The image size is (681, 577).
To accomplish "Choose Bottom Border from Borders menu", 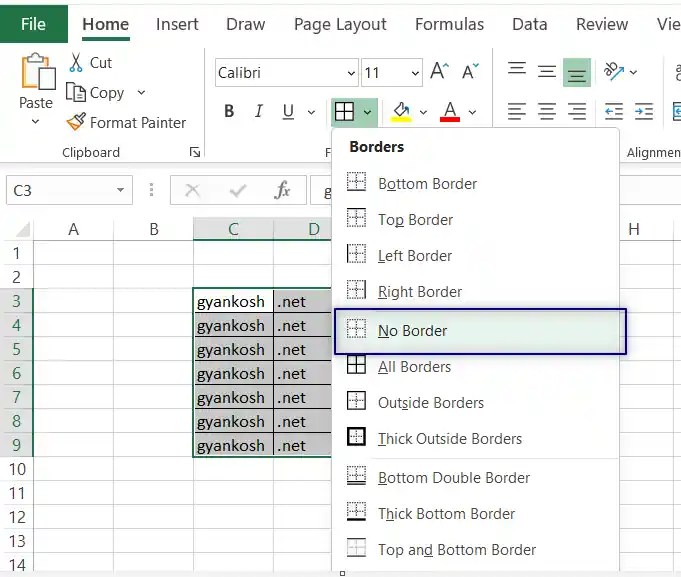I will (x=476, y=184).
